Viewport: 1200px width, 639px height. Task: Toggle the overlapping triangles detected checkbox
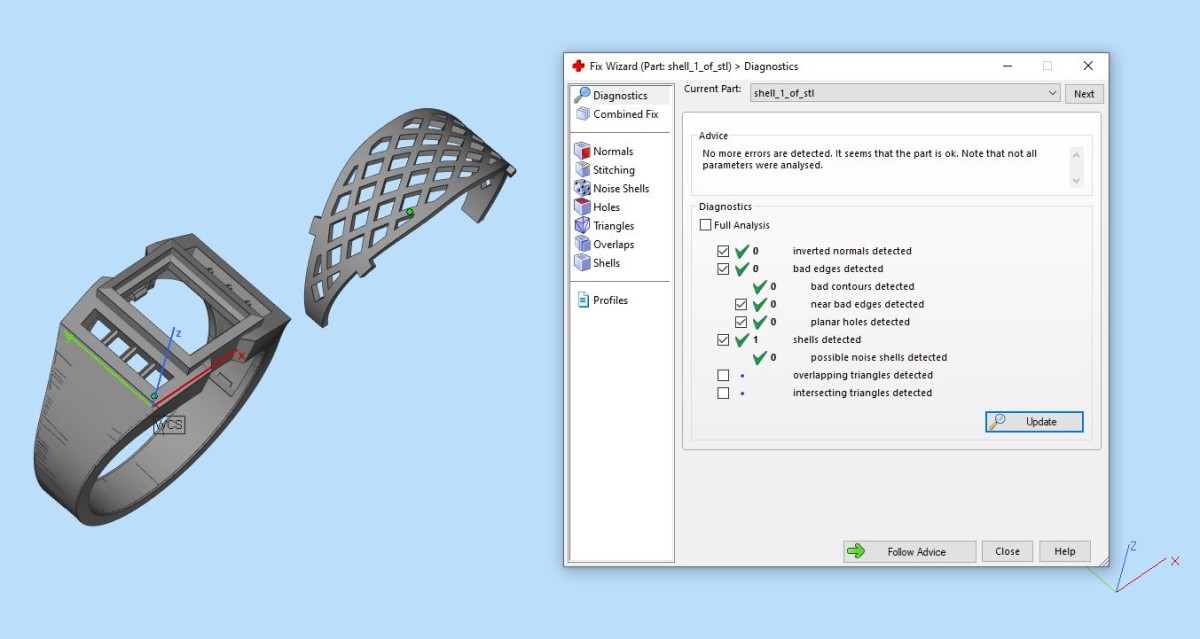(723, 375)
